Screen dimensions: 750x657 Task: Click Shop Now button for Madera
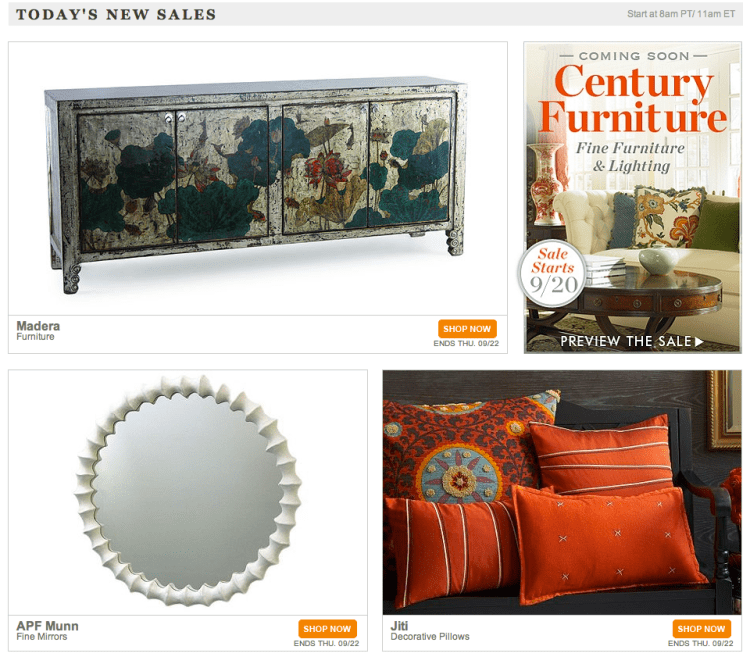(467, 329)
